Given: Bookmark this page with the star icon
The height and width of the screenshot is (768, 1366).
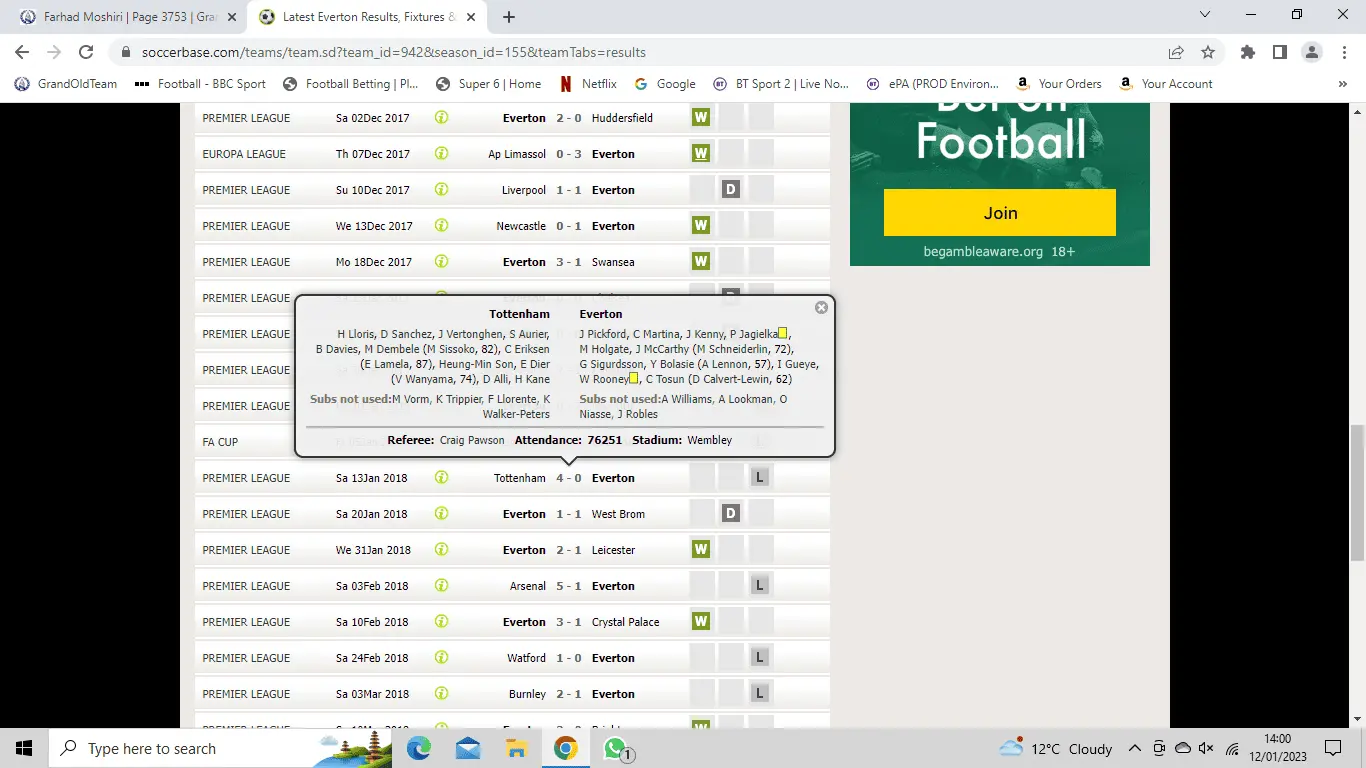Looking at the screenshot, I should (1208, 52).
